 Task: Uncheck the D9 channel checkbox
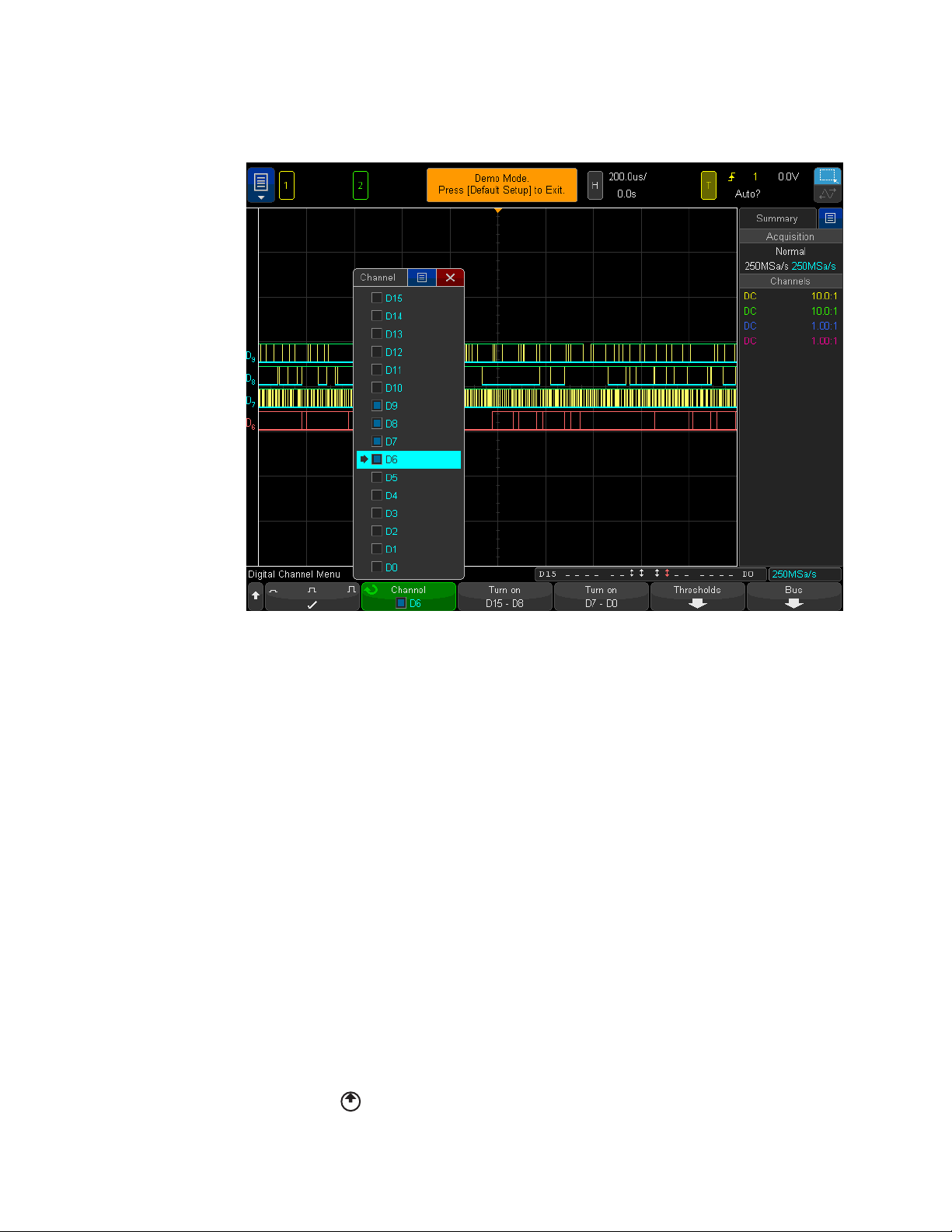point(377,406)
